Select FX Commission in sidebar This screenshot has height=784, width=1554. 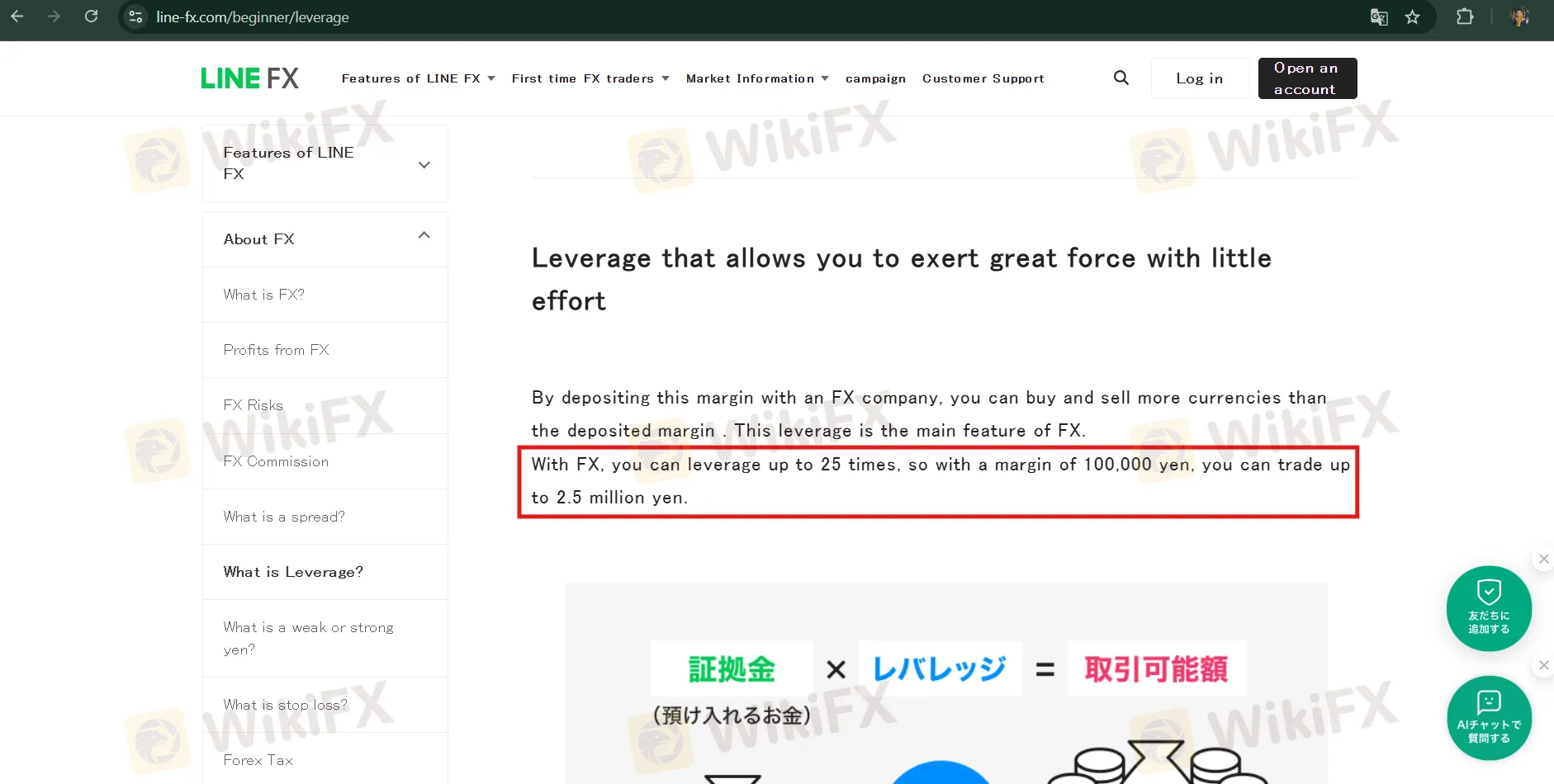coord(276,461)
